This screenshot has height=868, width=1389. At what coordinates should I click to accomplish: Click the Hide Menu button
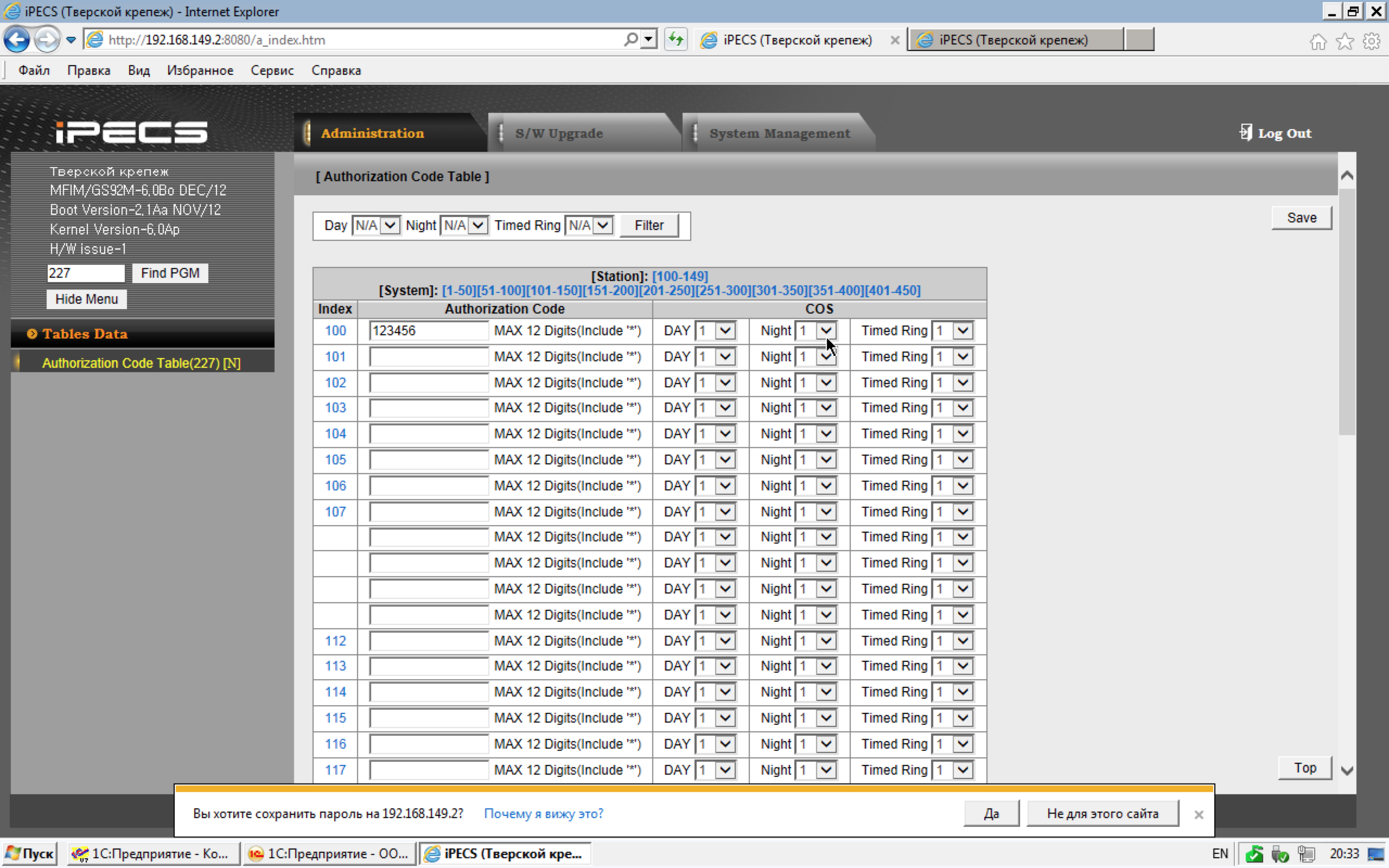coord(86,299)
